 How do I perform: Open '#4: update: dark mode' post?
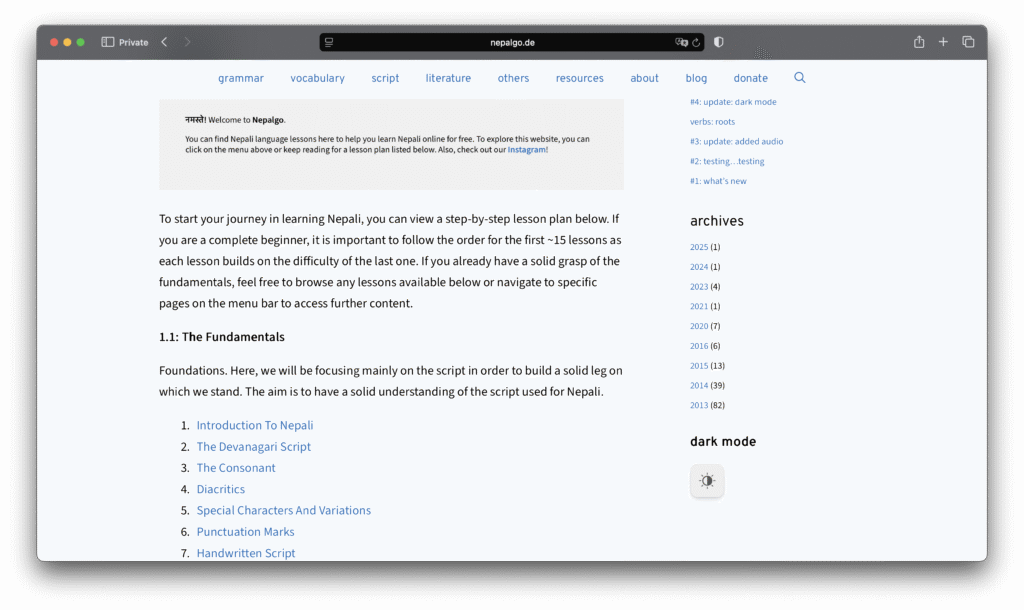pos(733,102)
